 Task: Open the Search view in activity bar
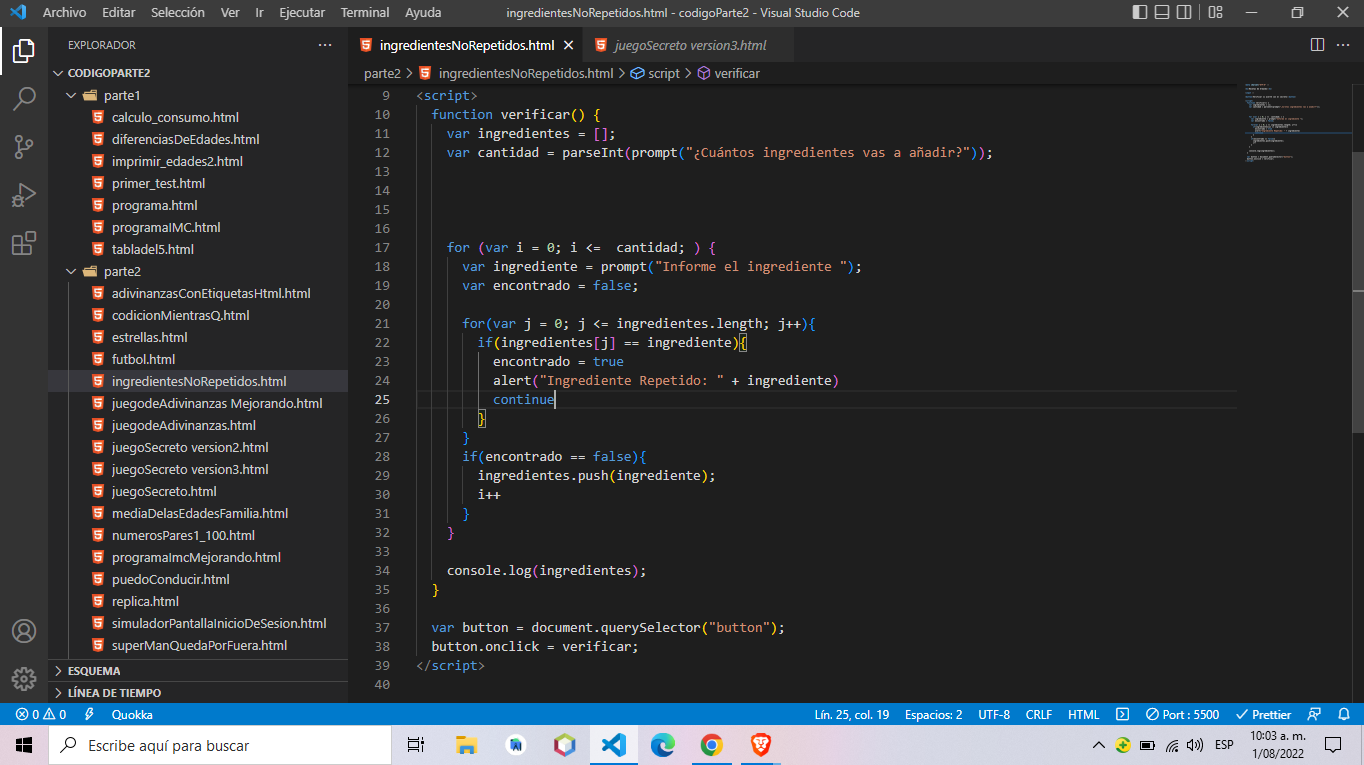pyautogui.click(x=24, y=98)
